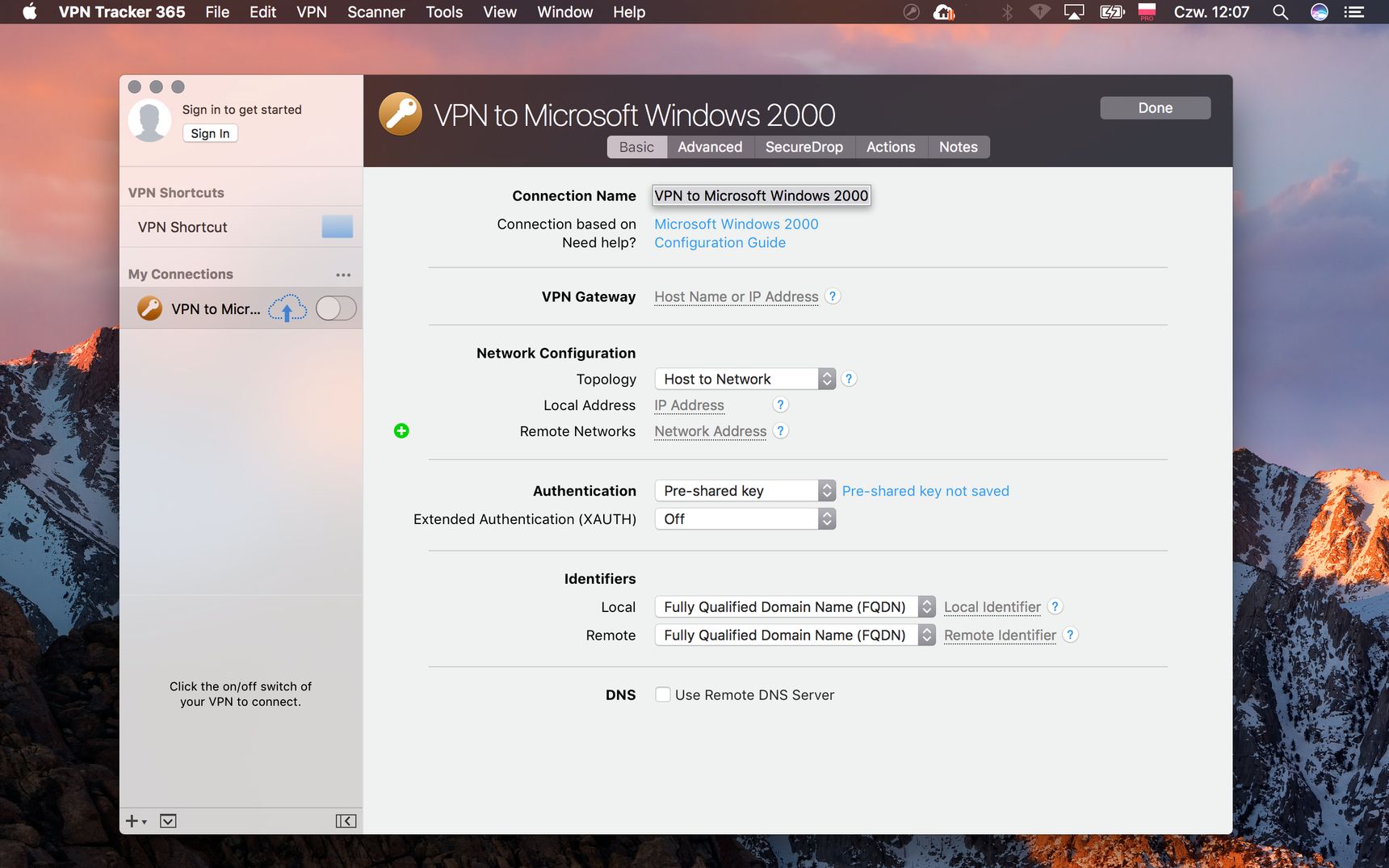Click the Siri icon in menu bar

[x=1320, y=12]
